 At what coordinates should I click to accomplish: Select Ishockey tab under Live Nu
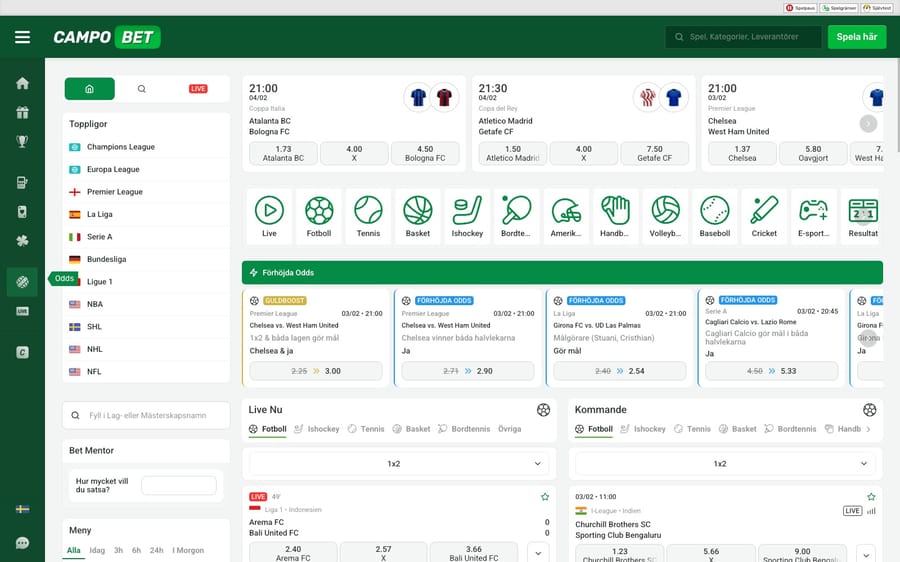[317, 429]
